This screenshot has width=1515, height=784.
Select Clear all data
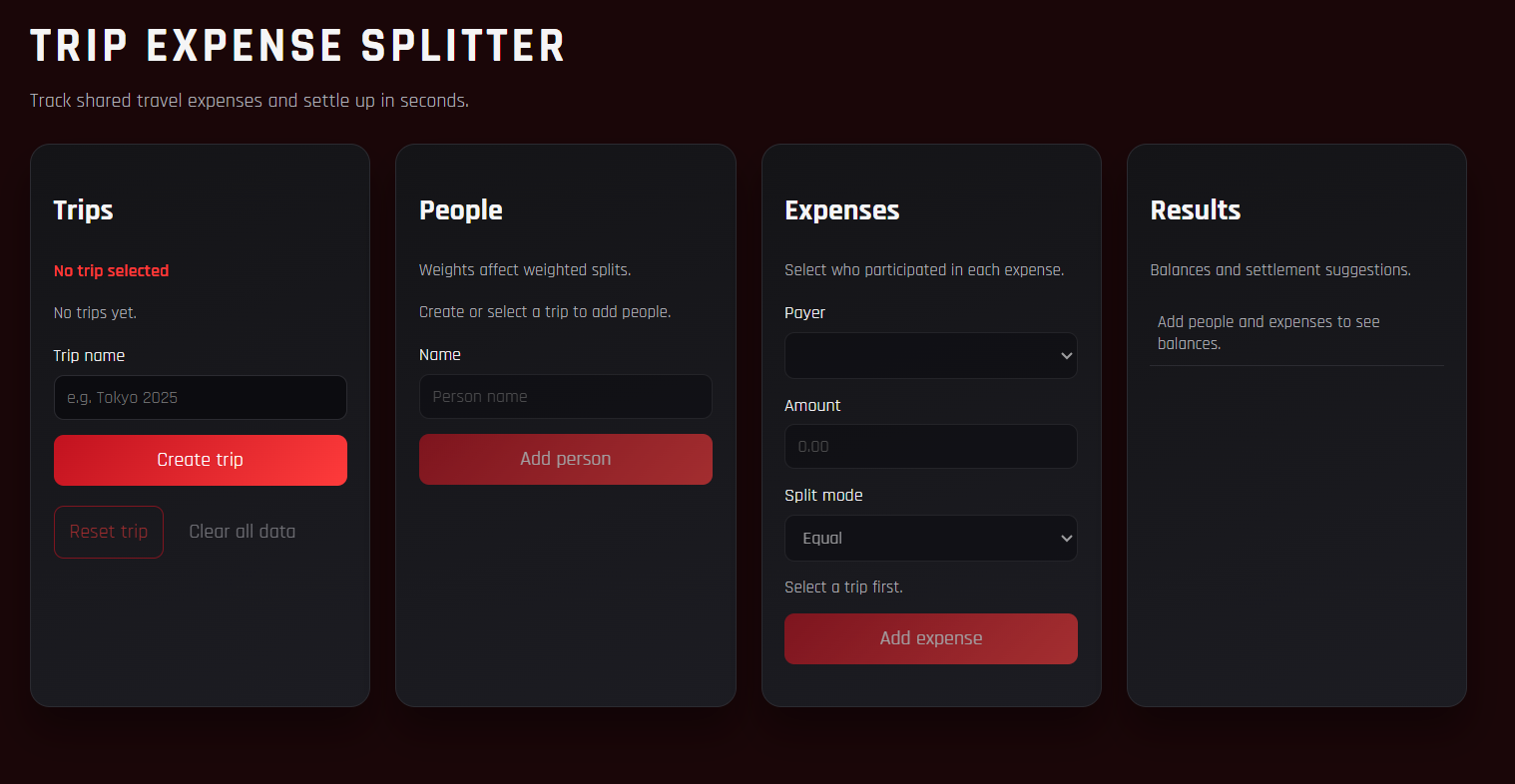[x=242, y=532]
